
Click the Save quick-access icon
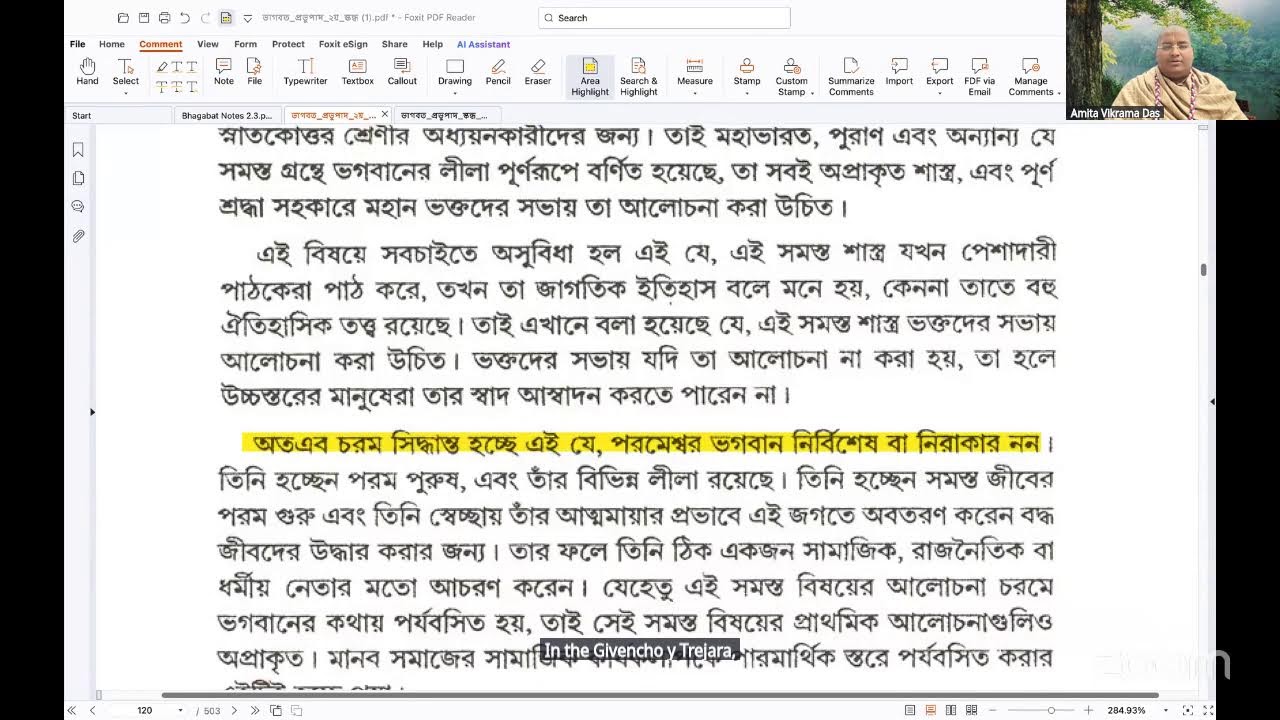tap(144, 18)
